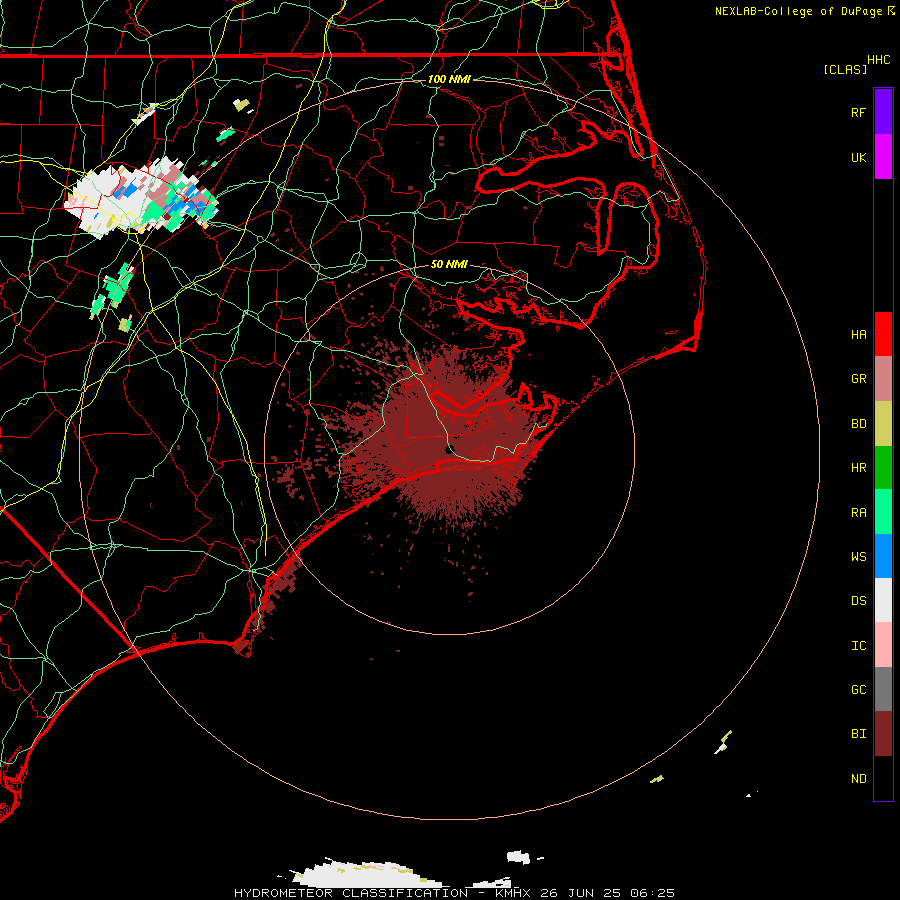Click the '[CLAS]' legend heading
This screenshot has width=900, height=900.
[x=845, y=70]
